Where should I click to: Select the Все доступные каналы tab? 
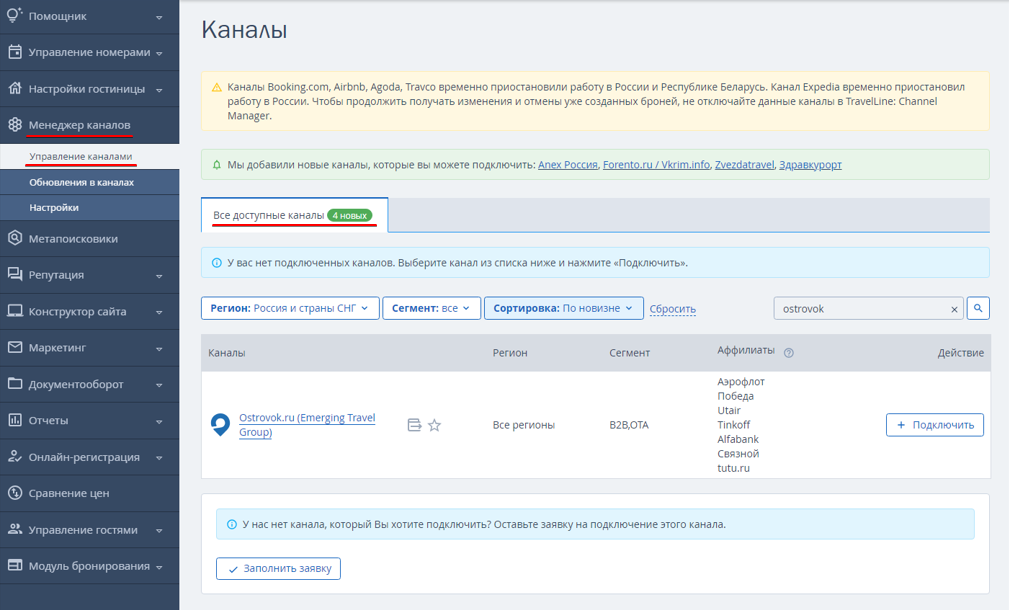point(294,215)
